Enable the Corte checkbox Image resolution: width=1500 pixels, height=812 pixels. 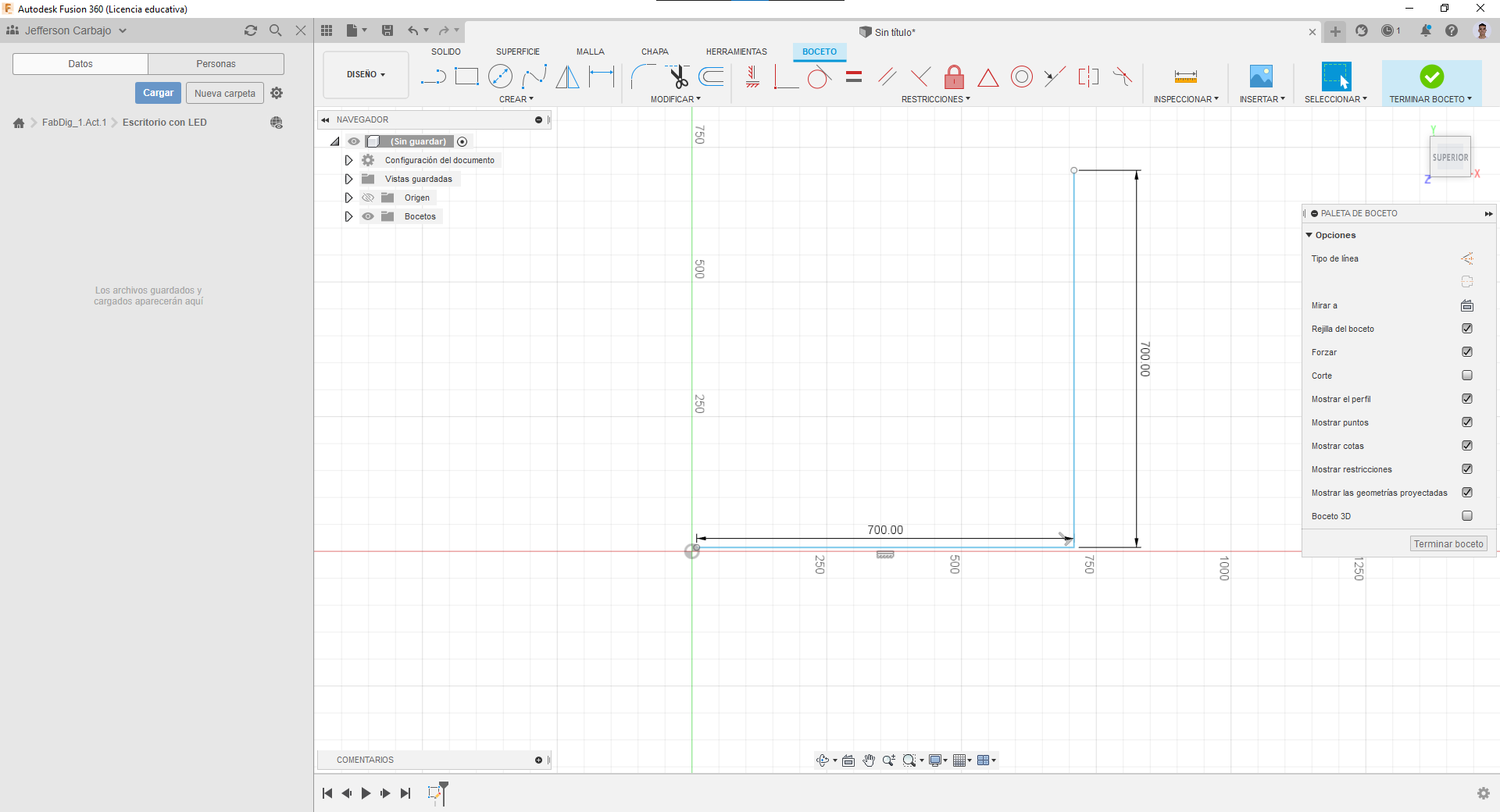click(x=1467, y=376)
